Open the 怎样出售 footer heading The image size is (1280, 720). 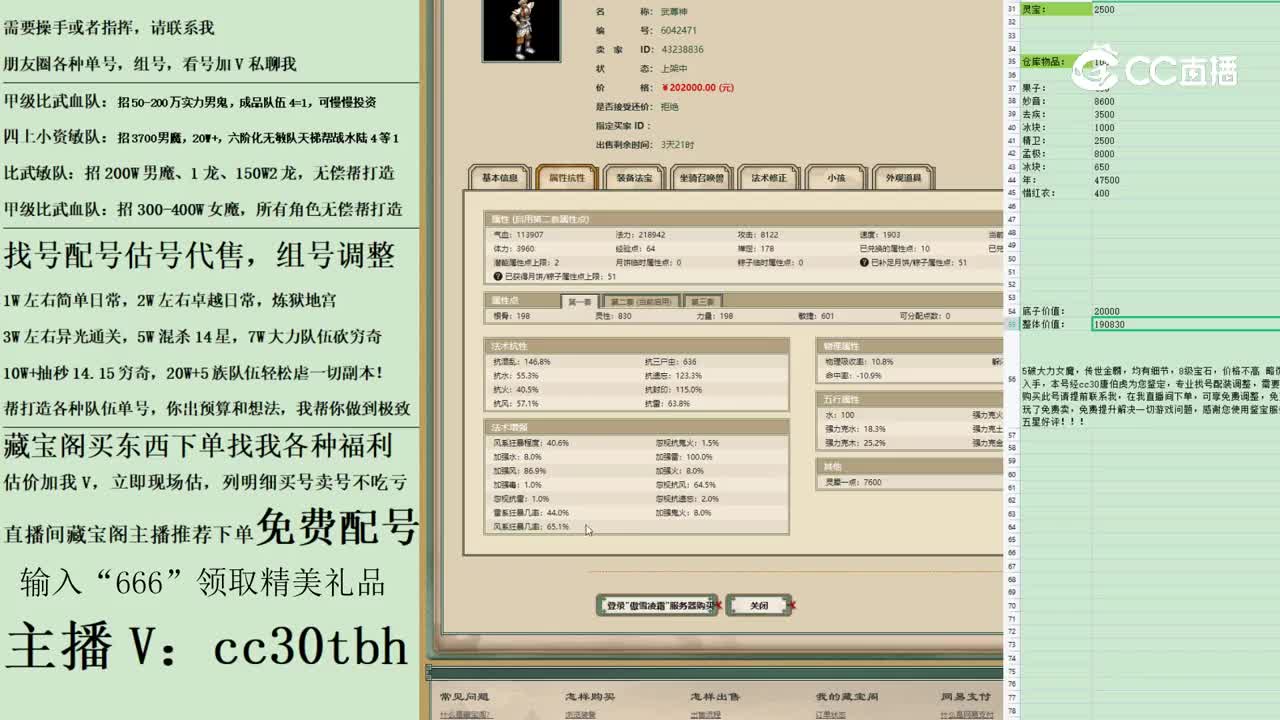[714, 697]
